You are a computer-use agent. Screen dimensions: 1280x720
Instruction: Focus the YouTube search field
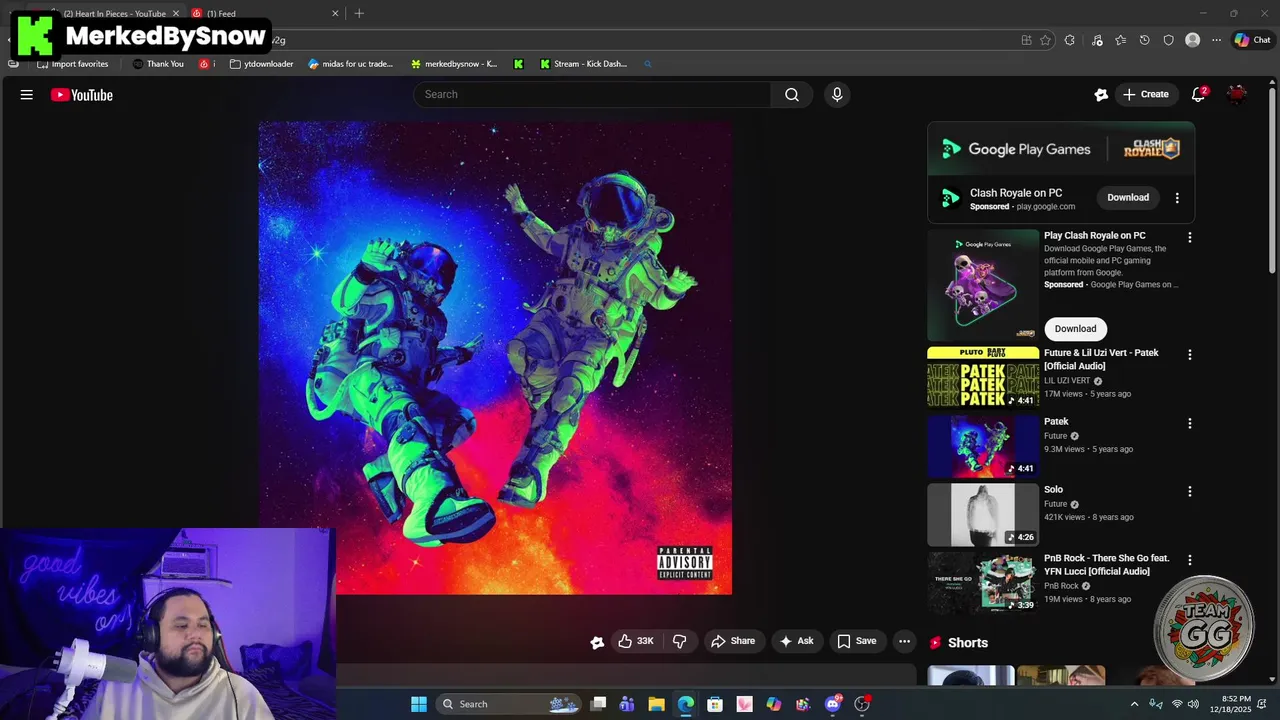pyautogui.click(x=592, y=95)
